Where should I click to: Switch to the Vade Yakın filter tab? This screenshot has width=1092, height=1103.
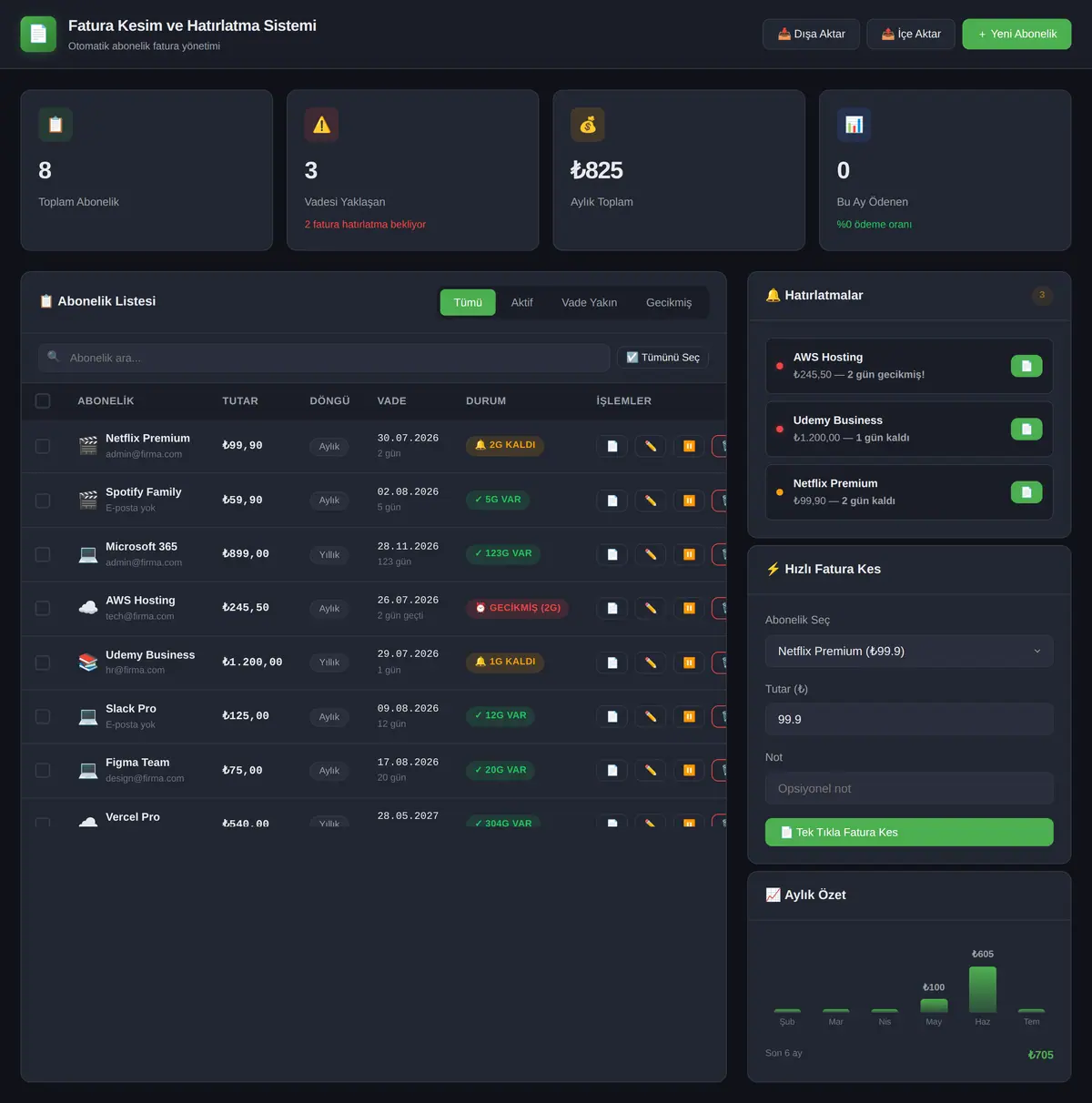589,302
